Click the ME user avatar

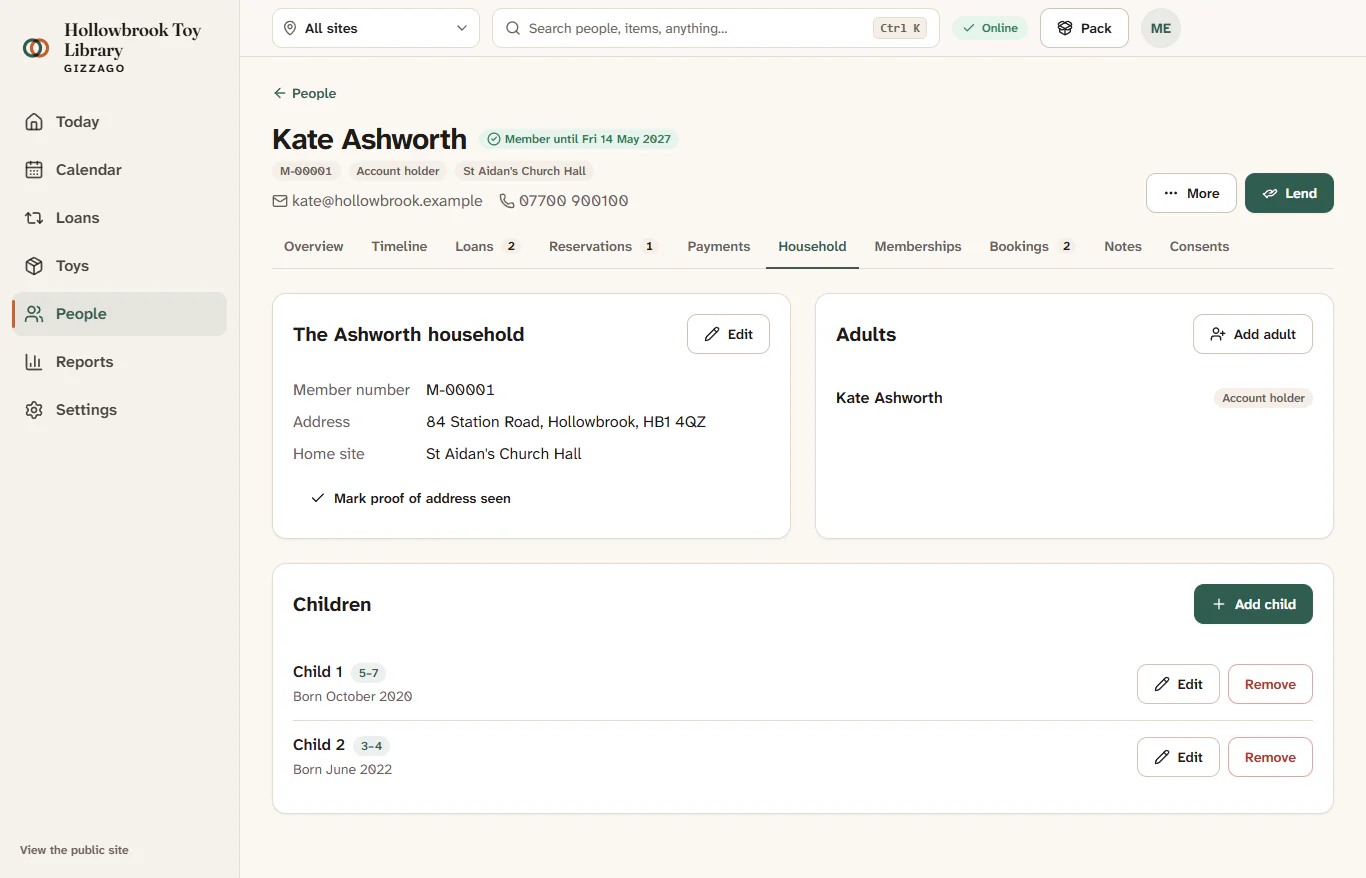1160,28
